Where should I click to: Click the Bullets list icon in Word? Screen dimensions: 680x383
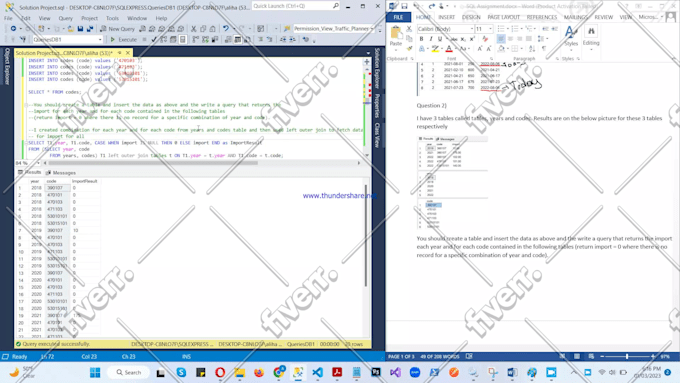point(501,29)
